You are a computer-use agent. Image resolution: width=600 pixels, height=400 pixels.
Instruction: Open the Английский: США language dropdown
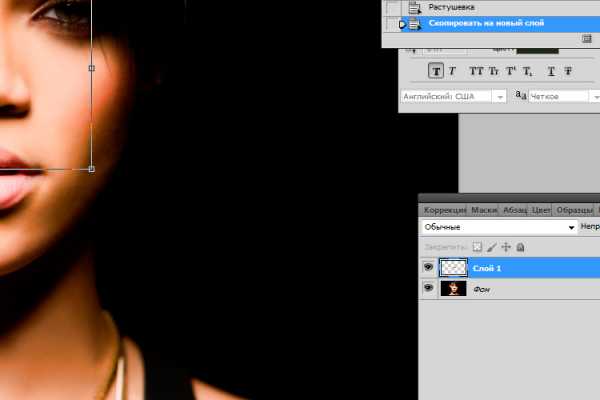coord(453,96)
